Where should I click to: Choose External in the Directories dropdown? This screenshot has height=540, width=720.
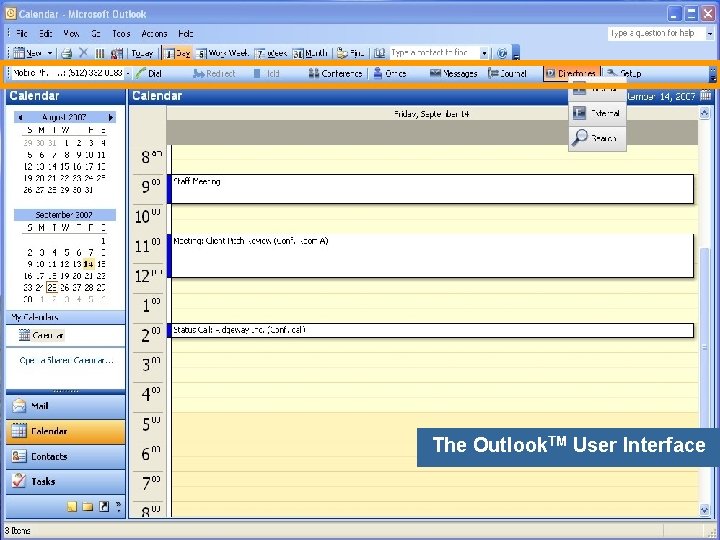(x=597, y=113)
